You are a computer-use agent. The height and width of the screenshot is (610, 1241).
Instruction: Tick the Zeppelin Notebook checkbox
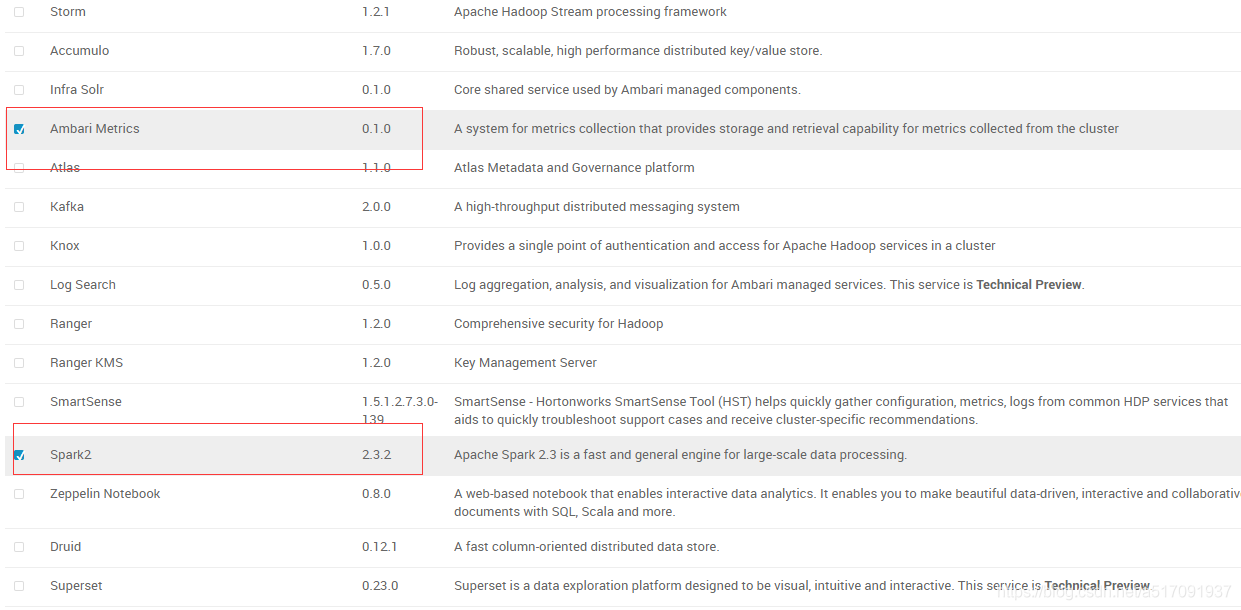[x=19, y=494]
